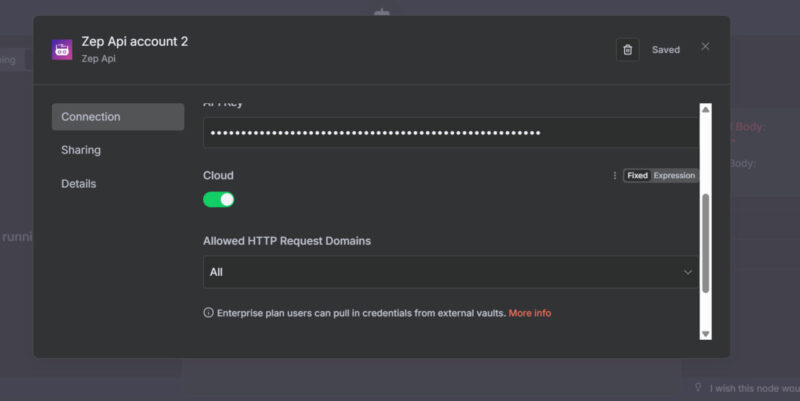Click credential name Zep Api account 2
The width and height of the screenshot is (800, 401).
[x=134, y=41]
